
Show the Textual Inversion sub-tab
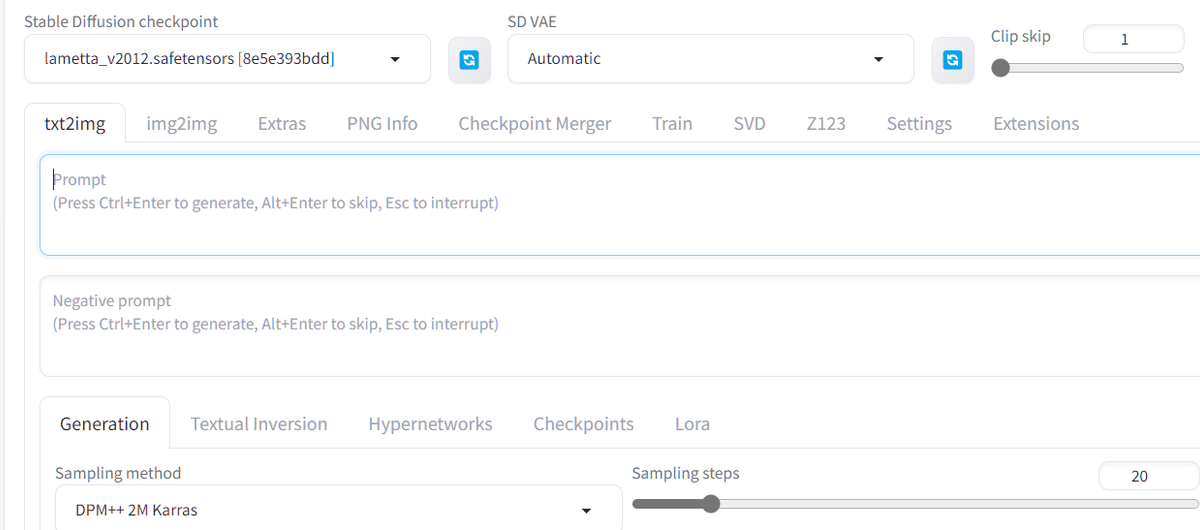pyautogui.click(x=259, y=424)
